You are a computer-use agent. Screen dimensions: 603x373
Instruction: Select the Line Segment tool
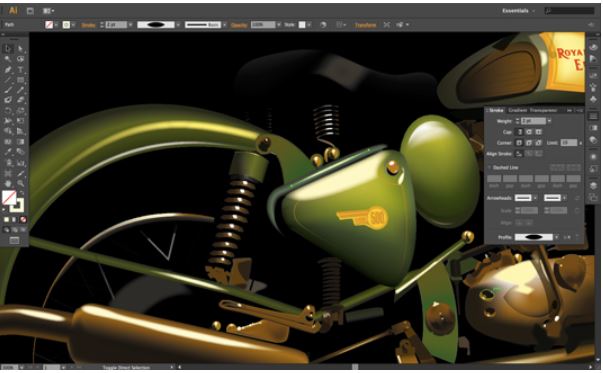click(x=7, y=80)
